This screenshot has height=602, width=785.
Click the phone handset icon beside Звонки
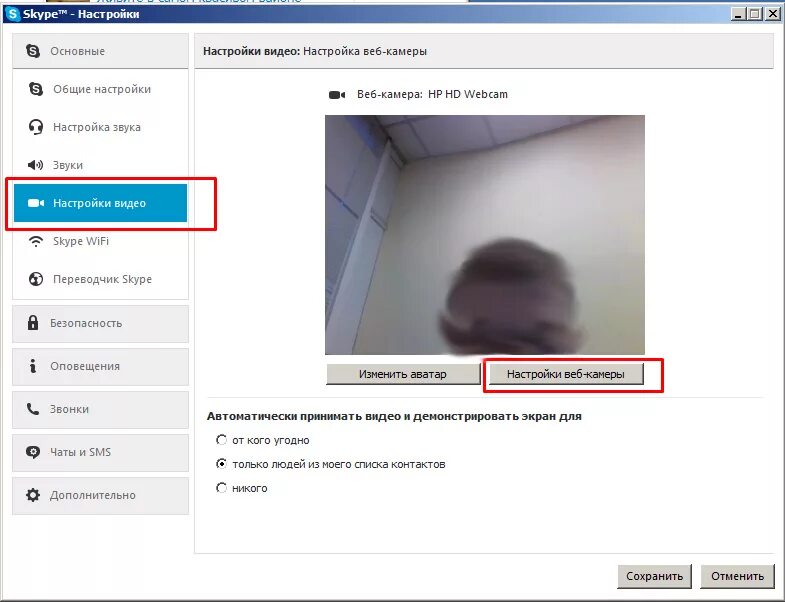(33, 409)
